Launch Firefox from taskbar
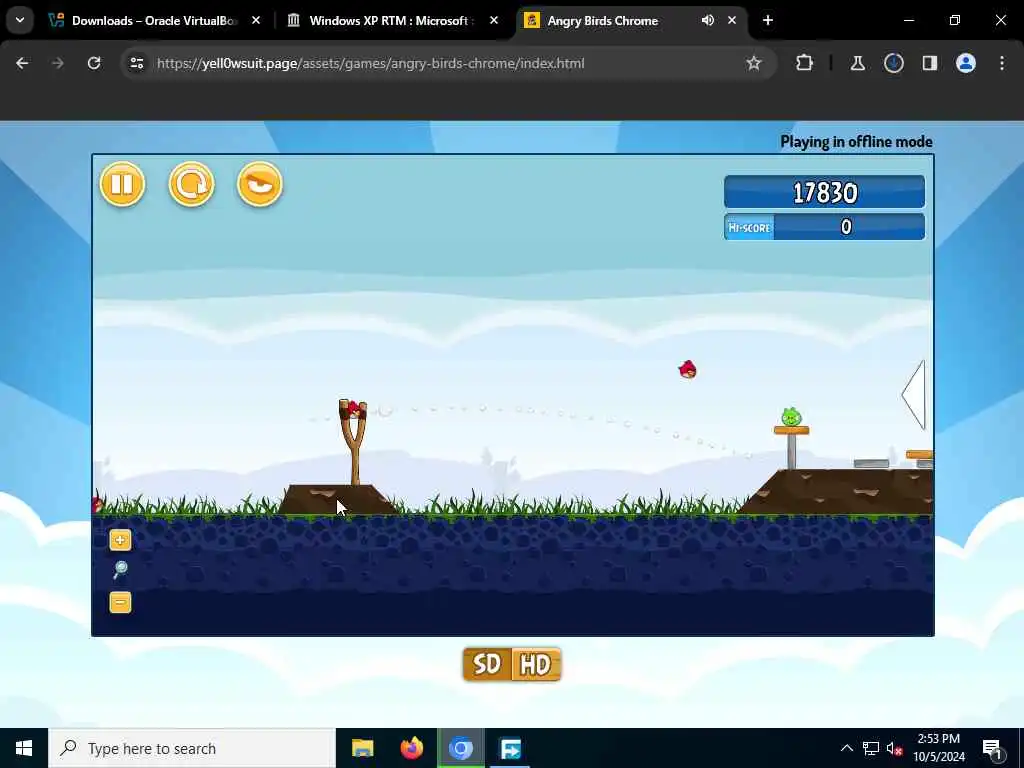Screen dimensions: 1024x768 click(411, 748)
